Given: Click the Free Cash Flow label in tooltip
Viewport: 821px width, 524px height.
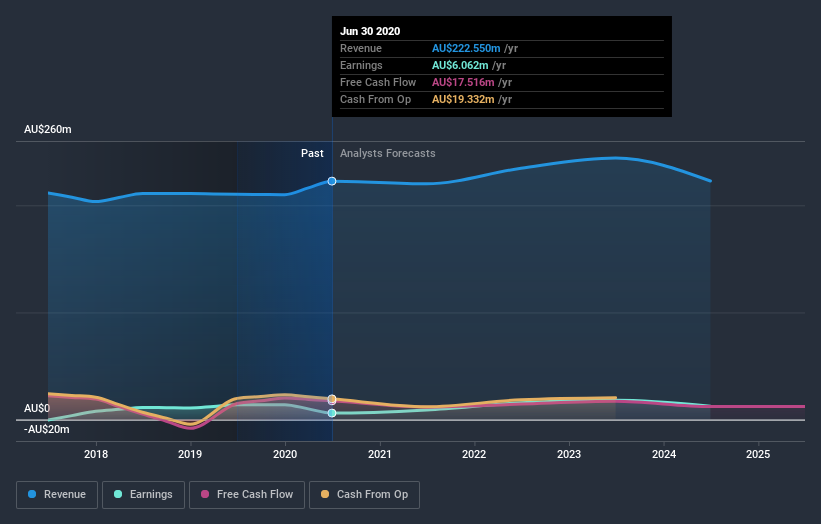Looking at the screenshot, I should click(x=378, y=82).
